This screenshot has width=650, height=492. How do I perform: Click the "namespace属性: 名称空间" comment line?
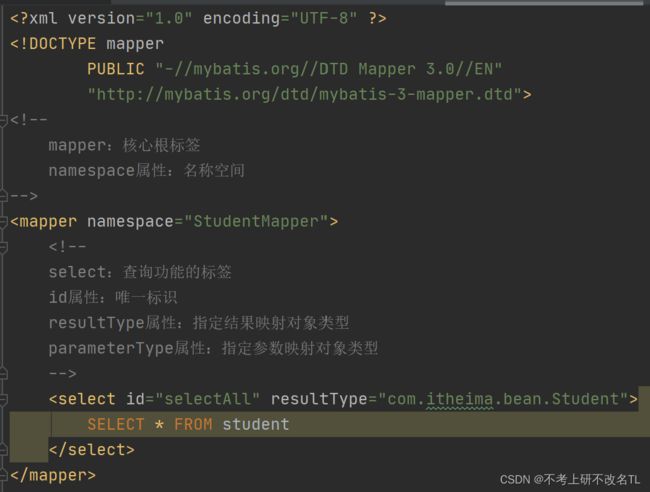147,171
